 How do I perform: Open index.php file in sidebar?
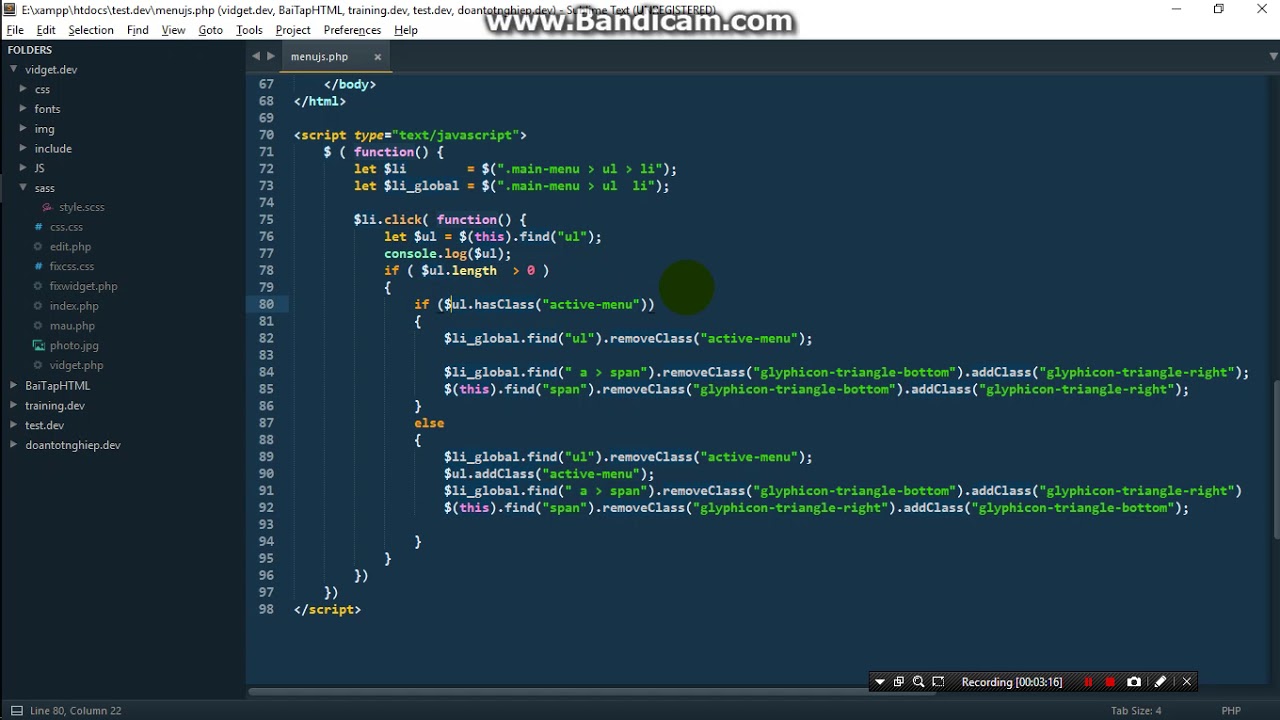point(74,306)
